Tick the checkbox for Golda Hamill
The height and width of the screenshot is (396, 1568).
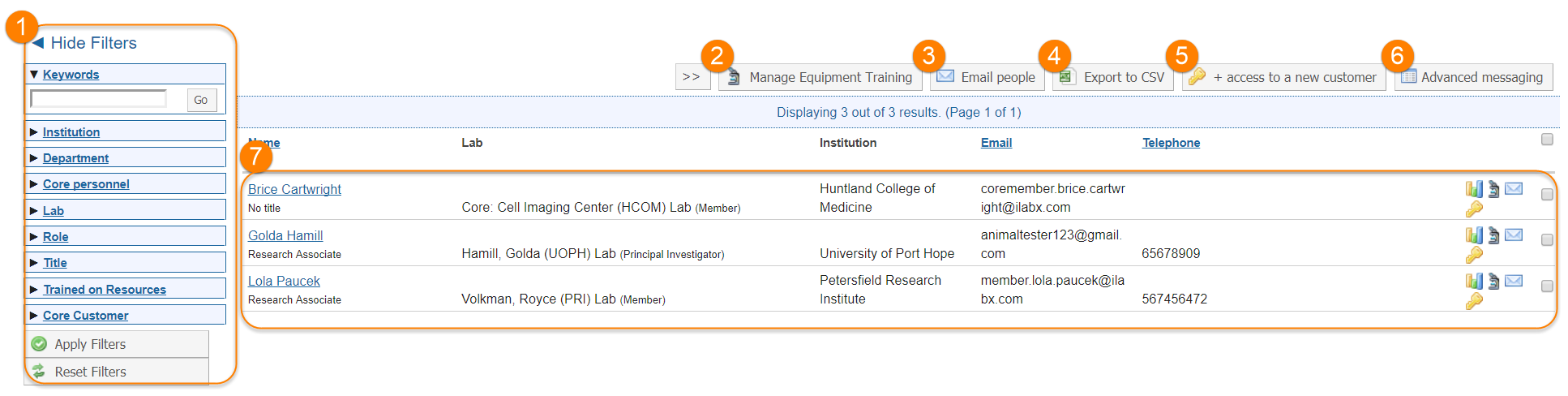(1547, 240)
